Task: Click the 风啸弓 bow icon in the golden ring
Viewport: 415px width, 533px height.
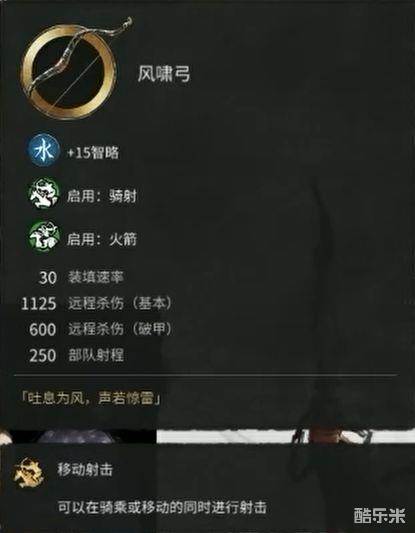Action: [x=71, y=70]
